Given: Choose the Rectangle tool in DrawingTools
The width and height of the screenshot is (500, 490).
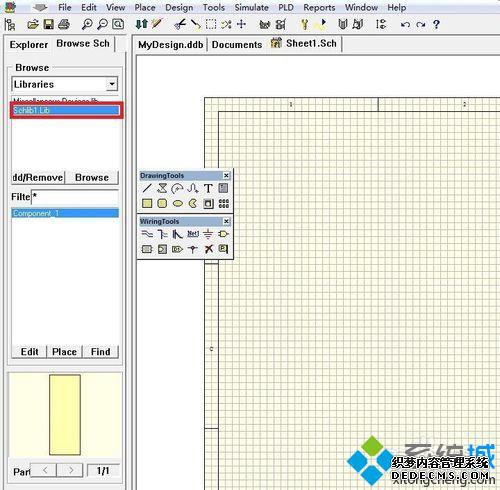Looking at the screenshot, I should pos(147,203).
